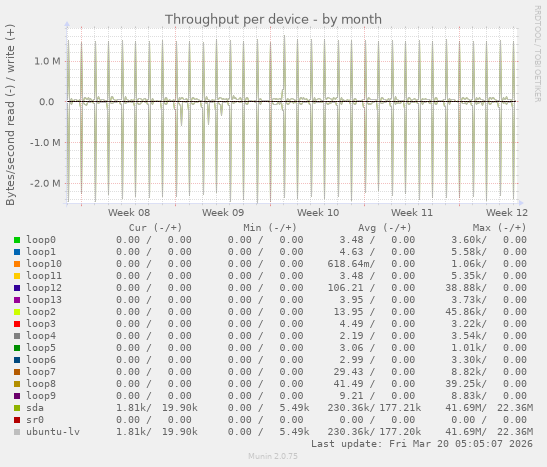Viewport: 547px width, 467px height.
Task: Click the loop2 lime legend swatch
Action: coord(17,312)
